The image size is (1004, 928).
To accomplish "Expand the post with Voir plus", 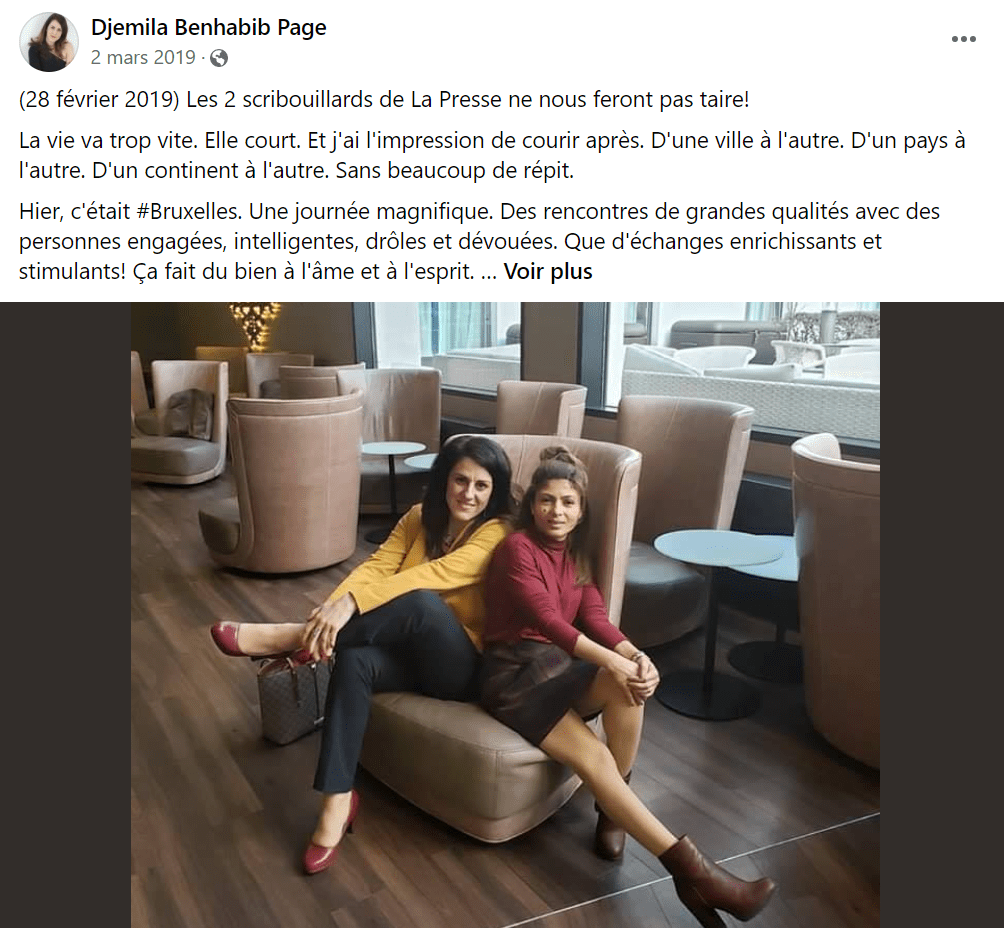I will [548, 272].
